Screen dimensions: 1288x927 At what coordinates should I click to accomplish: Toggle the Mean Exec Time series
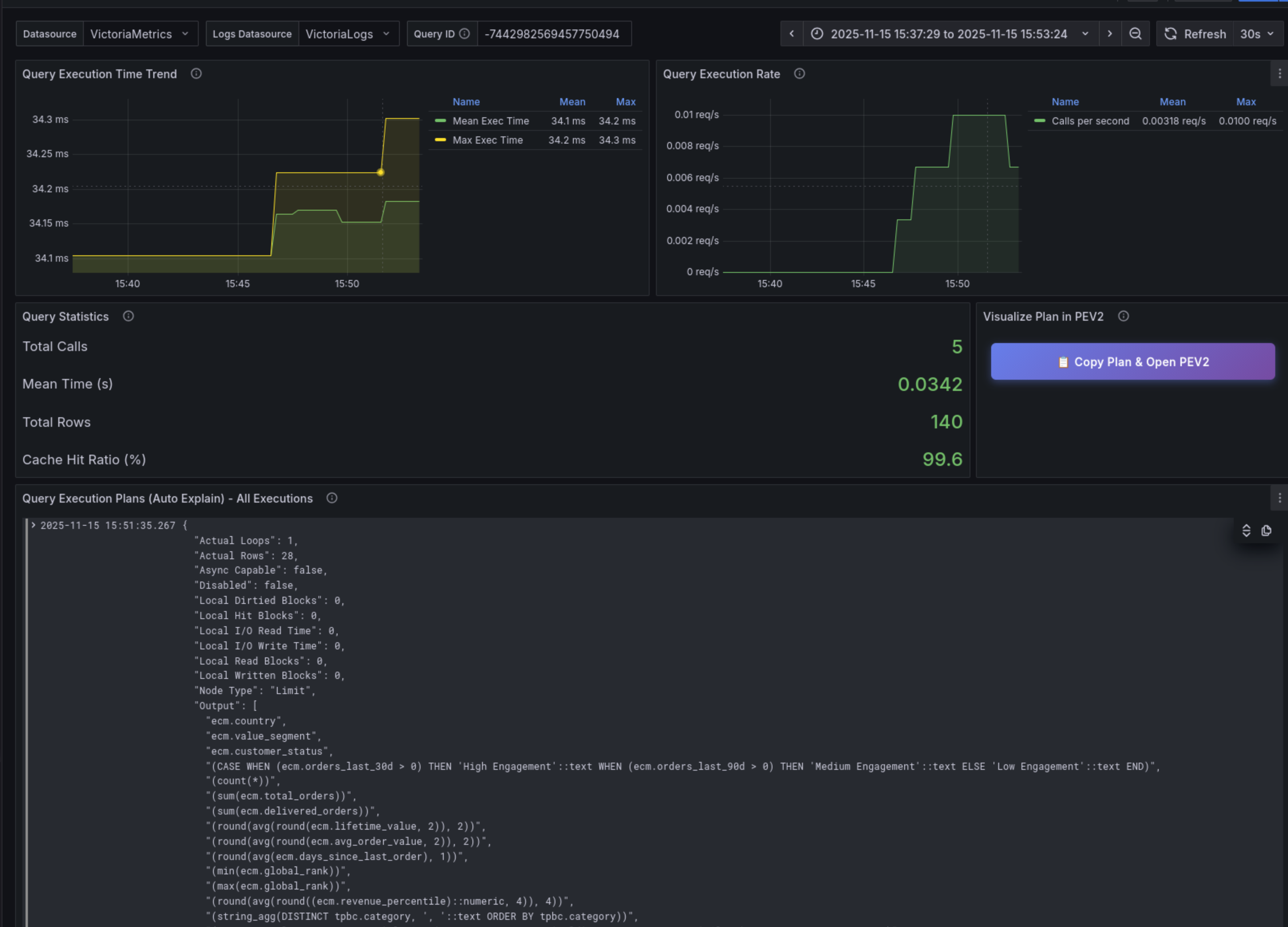490,120
